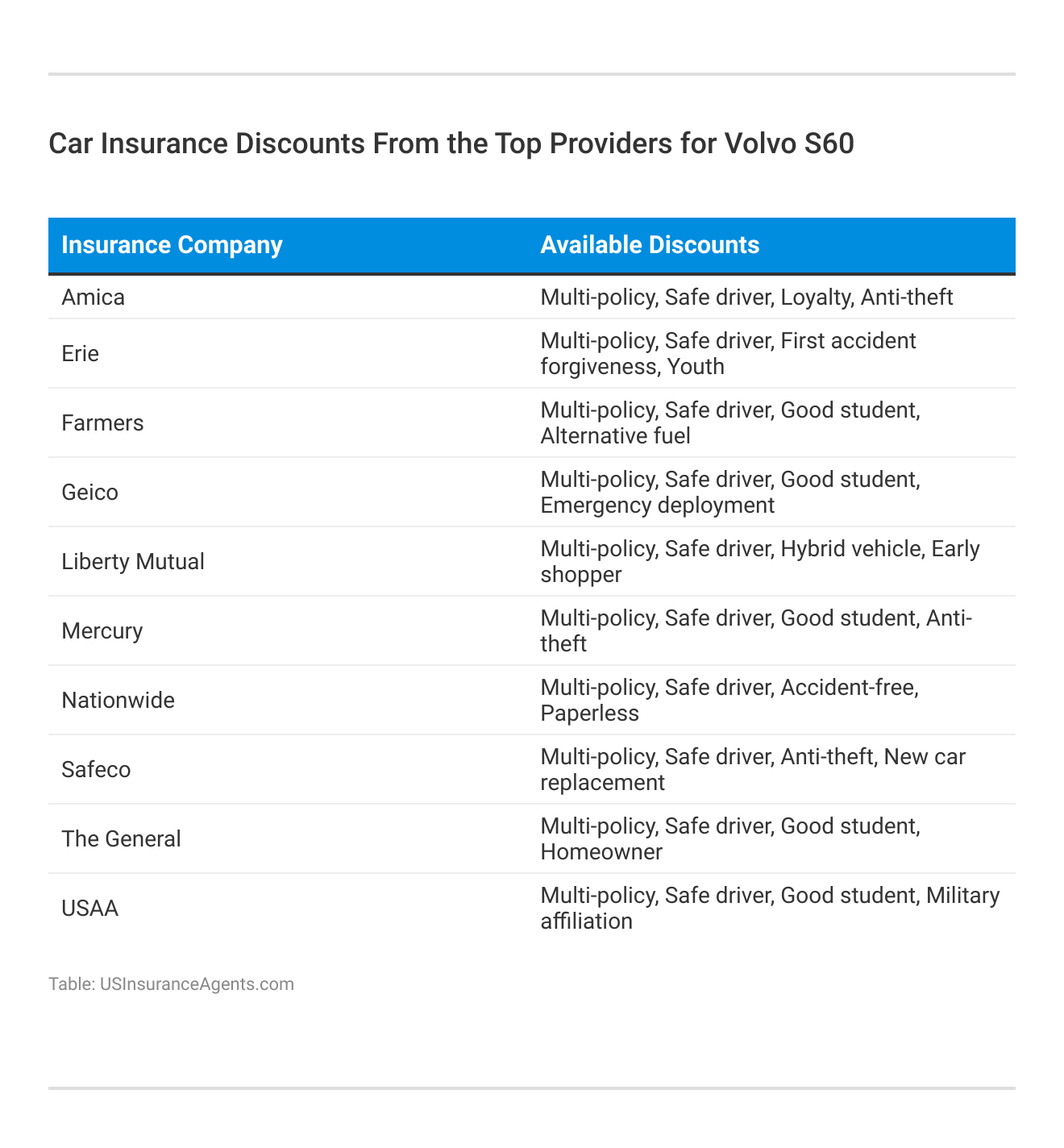
Task: Click the Mercury company name
Action: point(102,631)
